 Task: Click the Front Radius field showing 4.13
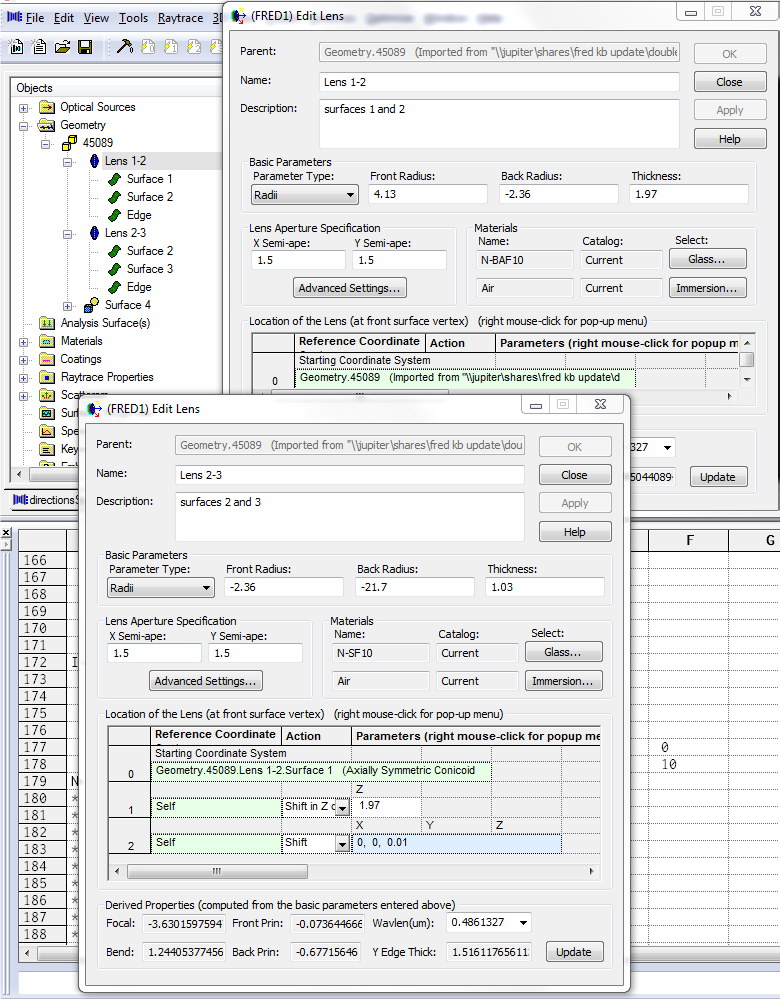coord(428,194)
